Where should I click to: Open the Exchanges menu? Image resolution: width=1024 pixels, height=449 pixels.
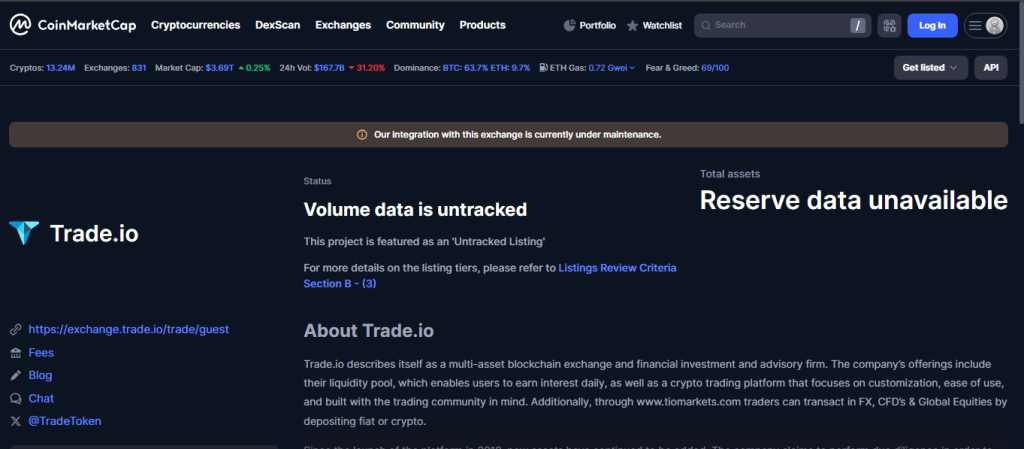342,25
